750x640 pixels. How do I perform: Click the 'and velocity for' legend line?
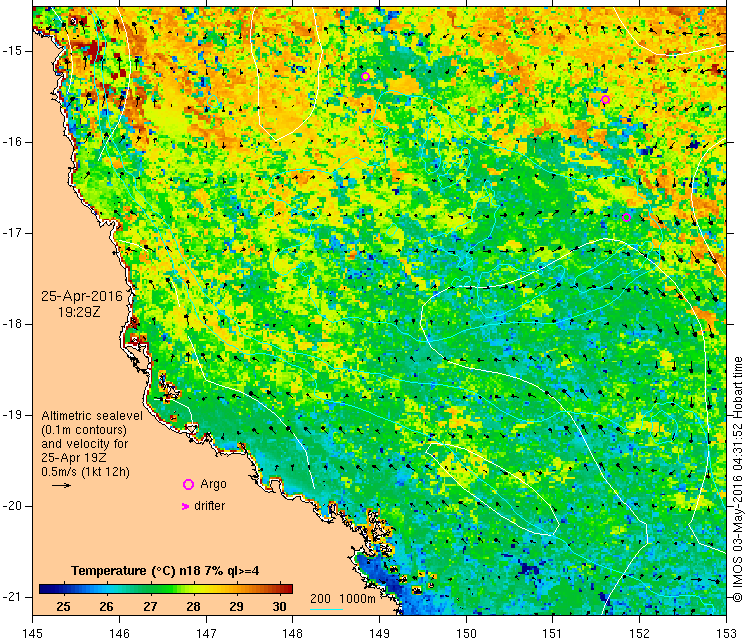click(x=85, y=443)
